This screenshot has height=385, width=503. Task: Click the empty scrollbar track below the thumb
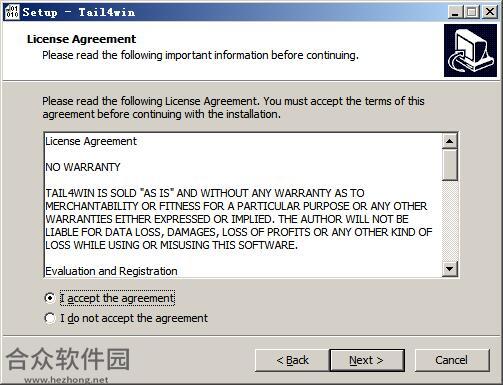(x=450, y=221)
